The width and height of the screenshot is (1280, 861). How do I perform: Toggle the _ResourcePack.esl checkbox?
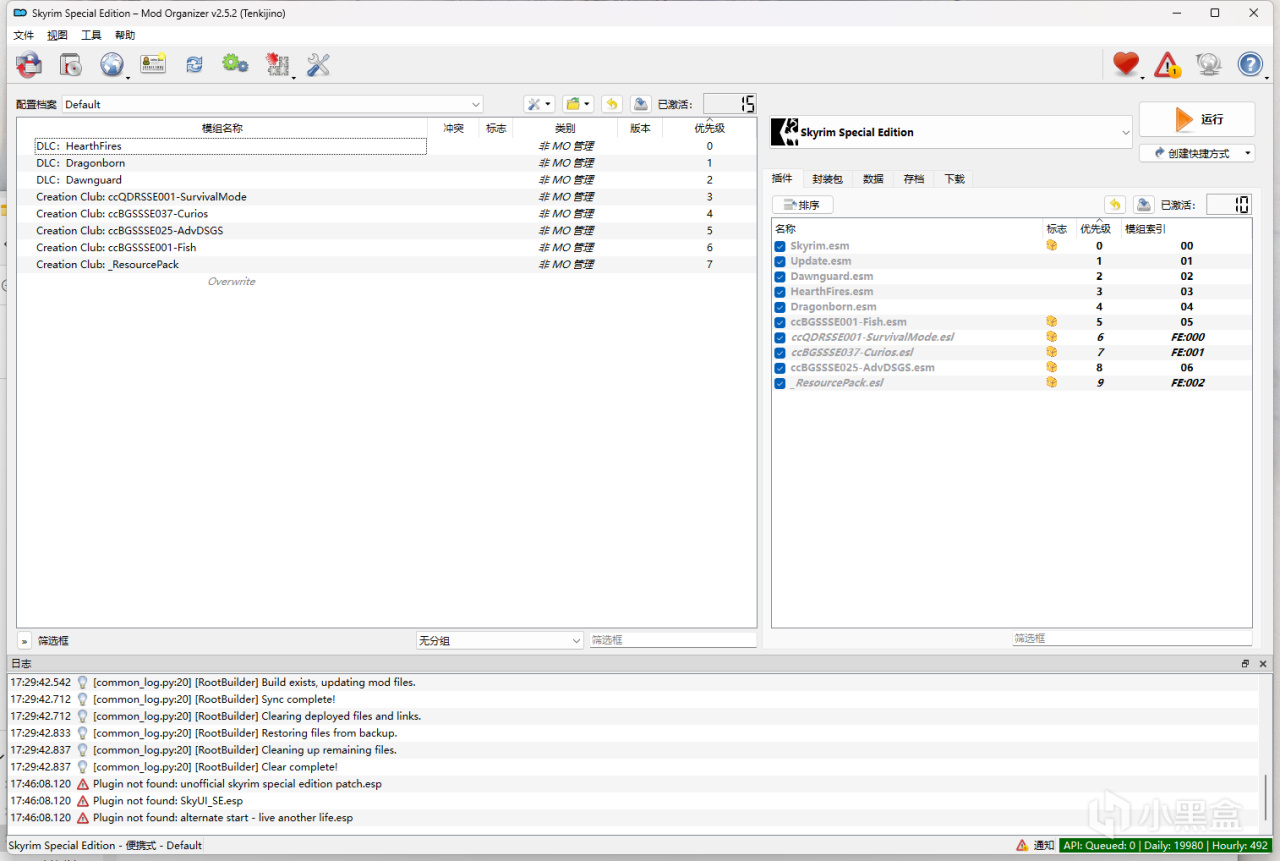[780, 383]
